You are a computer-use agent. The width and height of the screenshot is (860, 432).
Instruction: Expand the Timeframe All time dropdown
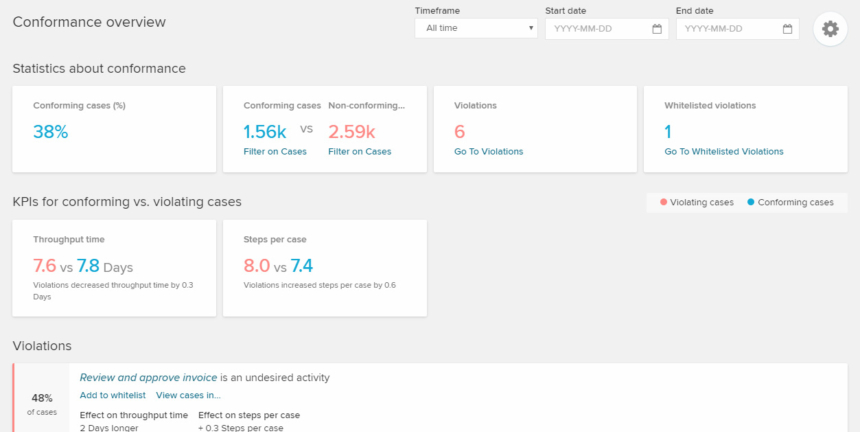click(476, 29)
